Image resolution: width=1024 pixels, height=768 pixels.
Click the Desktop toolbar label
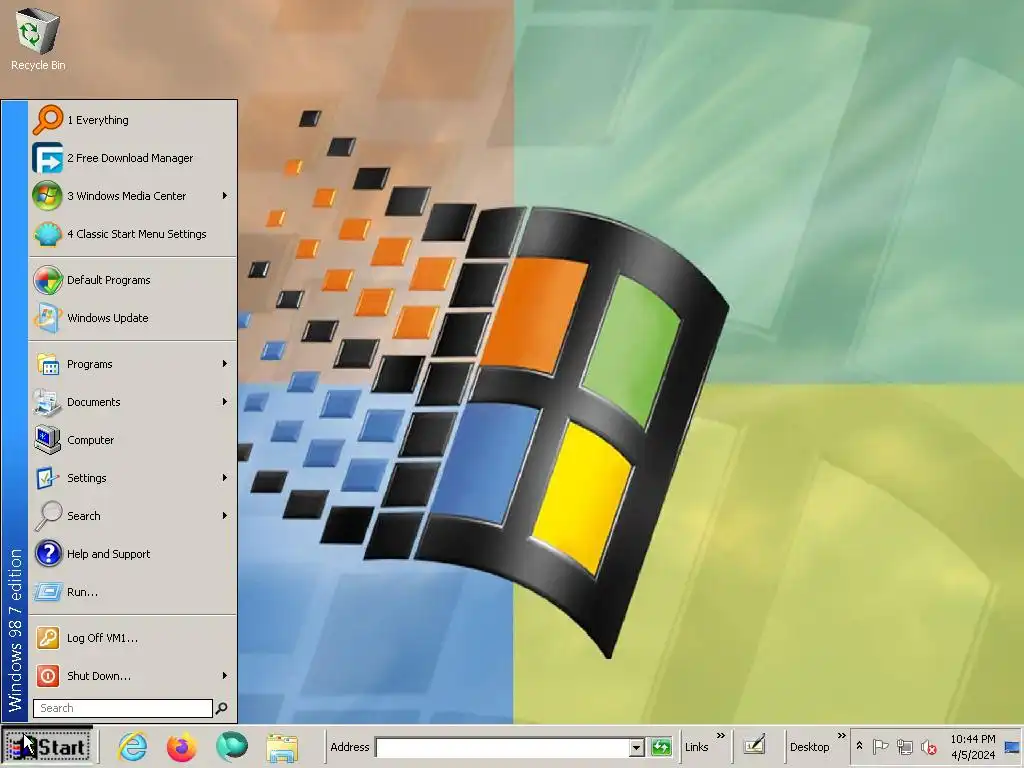[809, 747]
